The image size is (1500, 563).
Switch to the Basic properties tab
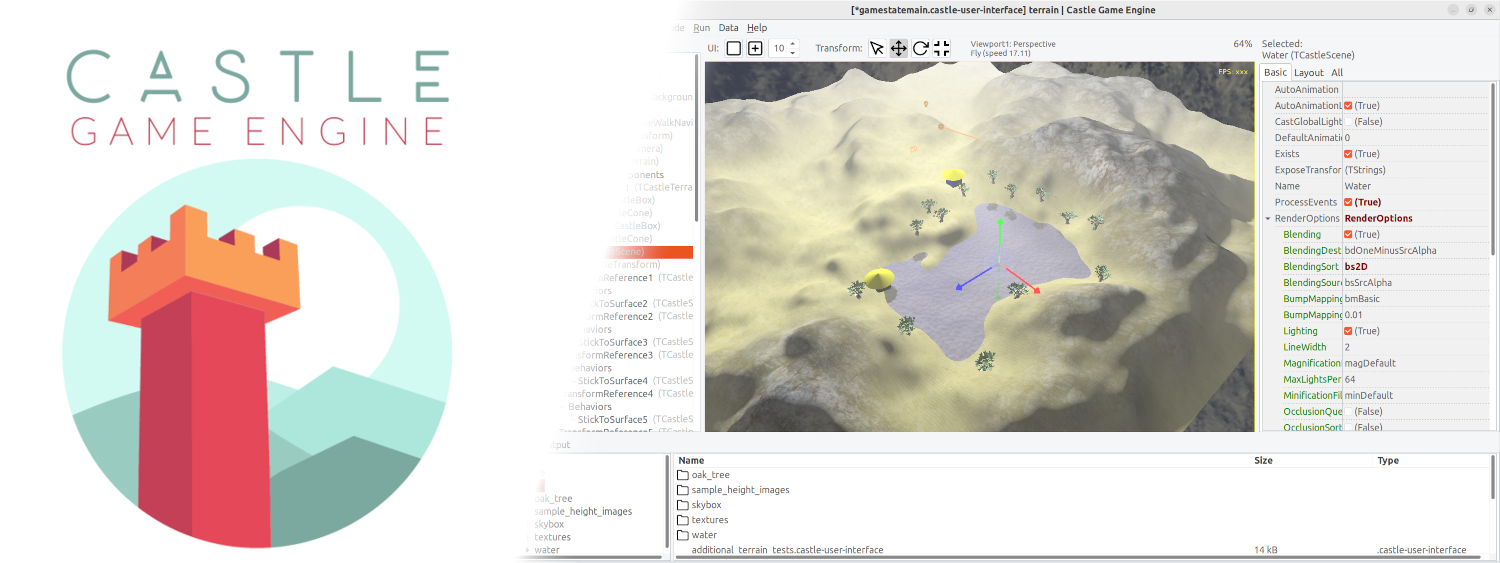click(1275, 72)
